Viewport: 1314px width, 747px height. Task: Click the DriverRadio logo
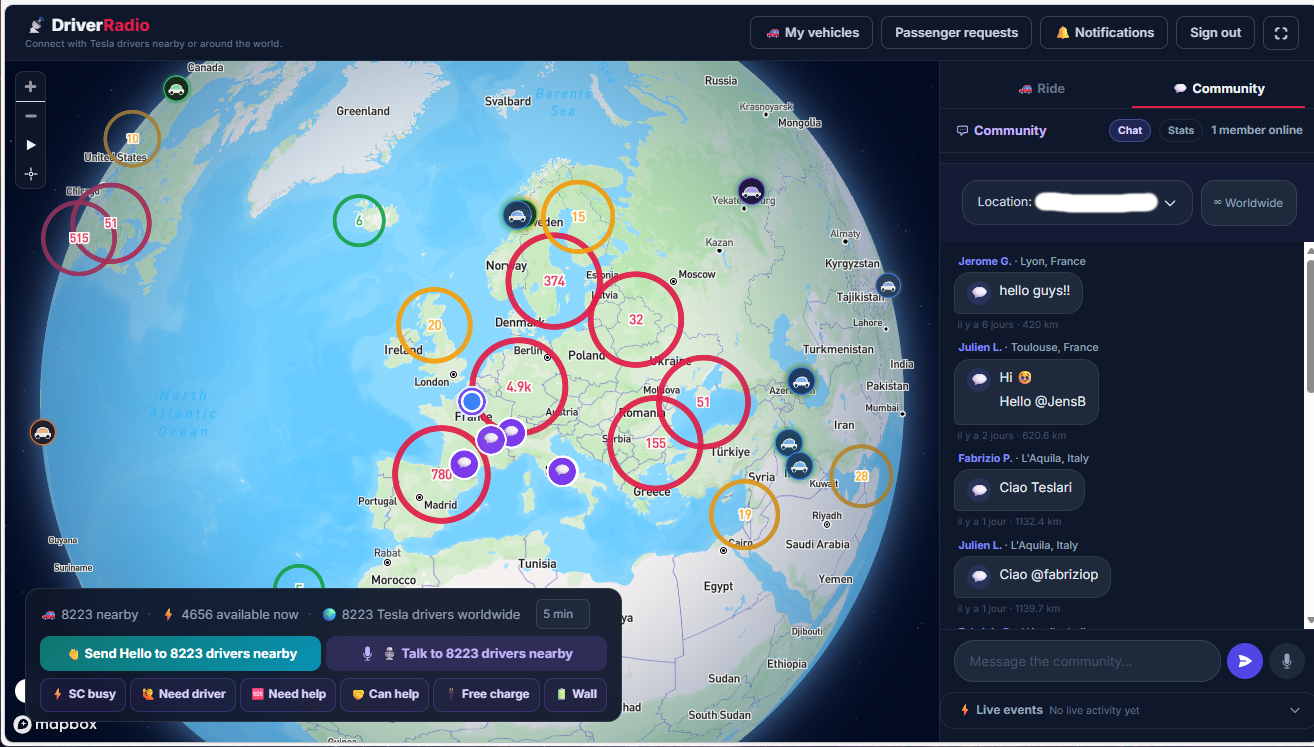coord(88,25)
